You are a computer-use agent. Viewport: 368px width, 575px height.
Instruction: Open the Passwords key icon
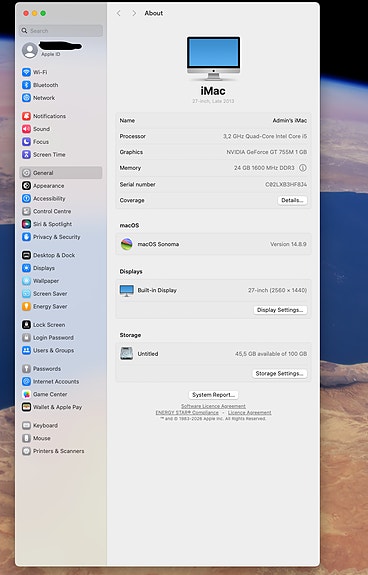tap(26, 369)
